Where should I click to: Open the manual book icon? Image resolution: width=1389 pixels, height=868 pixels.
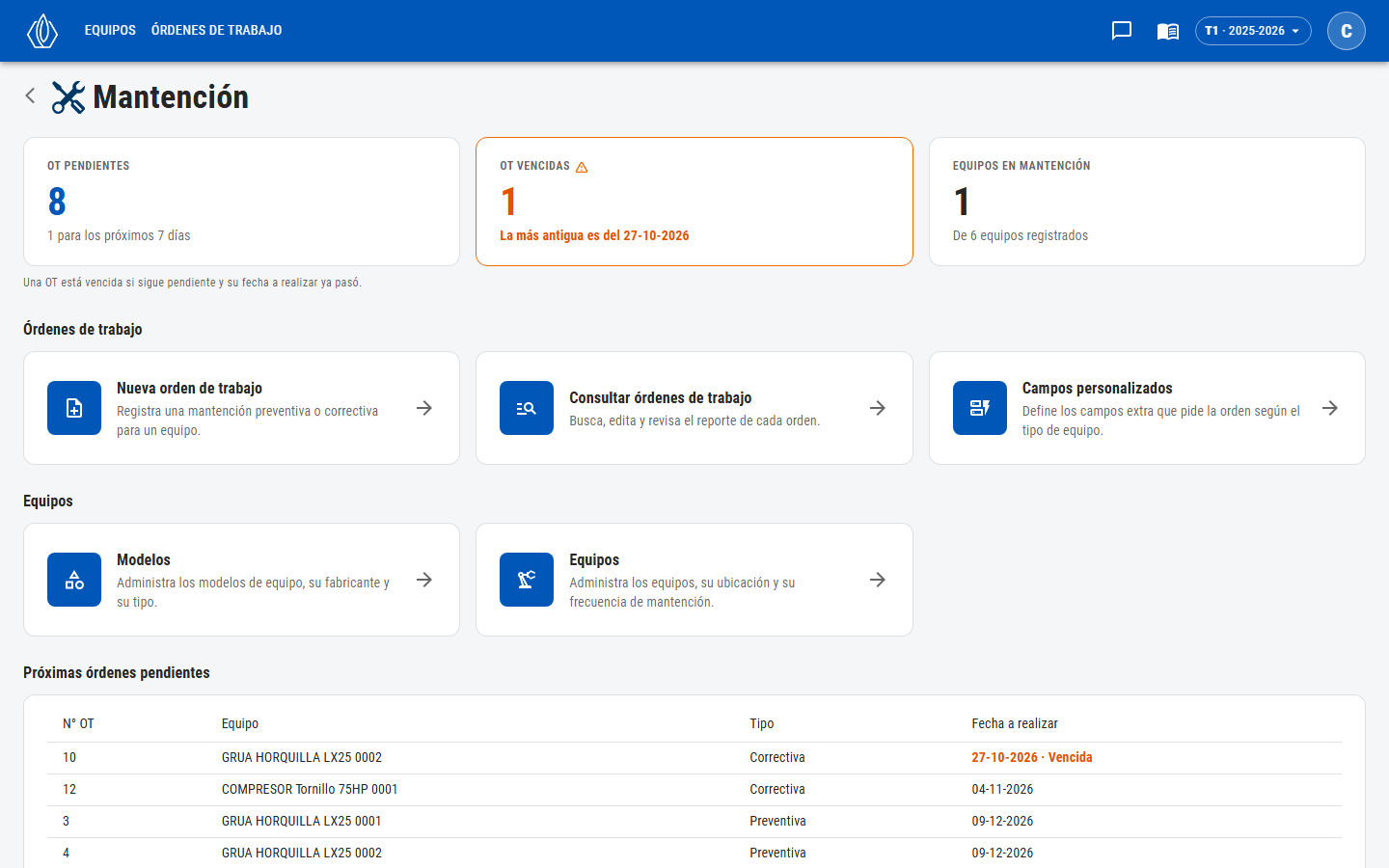1167,31
